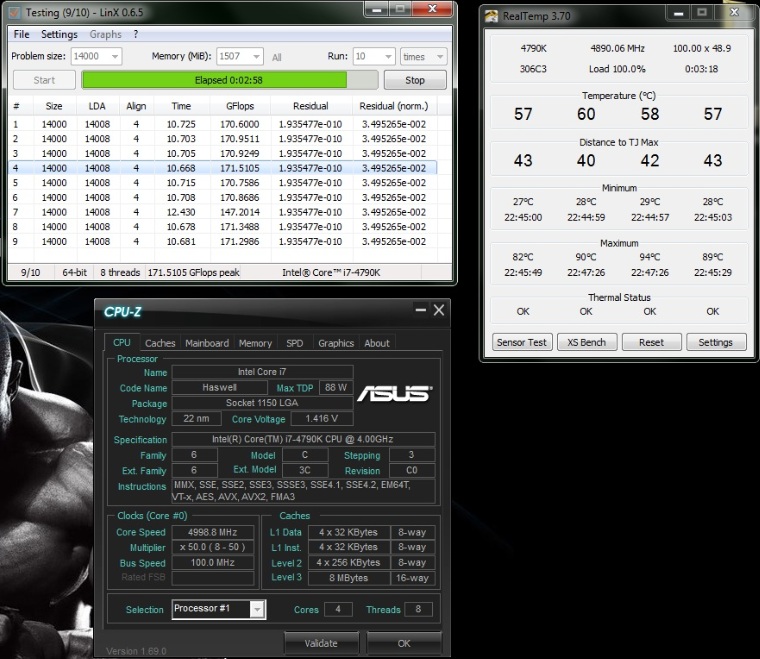Click the XS Bench button in RealTemp

(586, 342)
